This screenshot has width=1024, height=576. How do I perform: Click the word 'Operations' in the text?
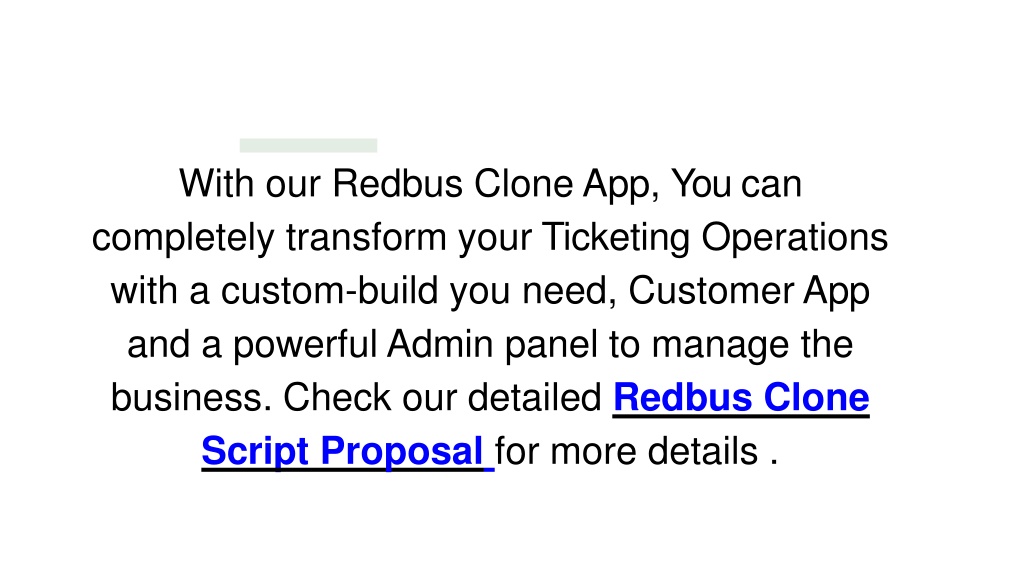pos(795,238)
